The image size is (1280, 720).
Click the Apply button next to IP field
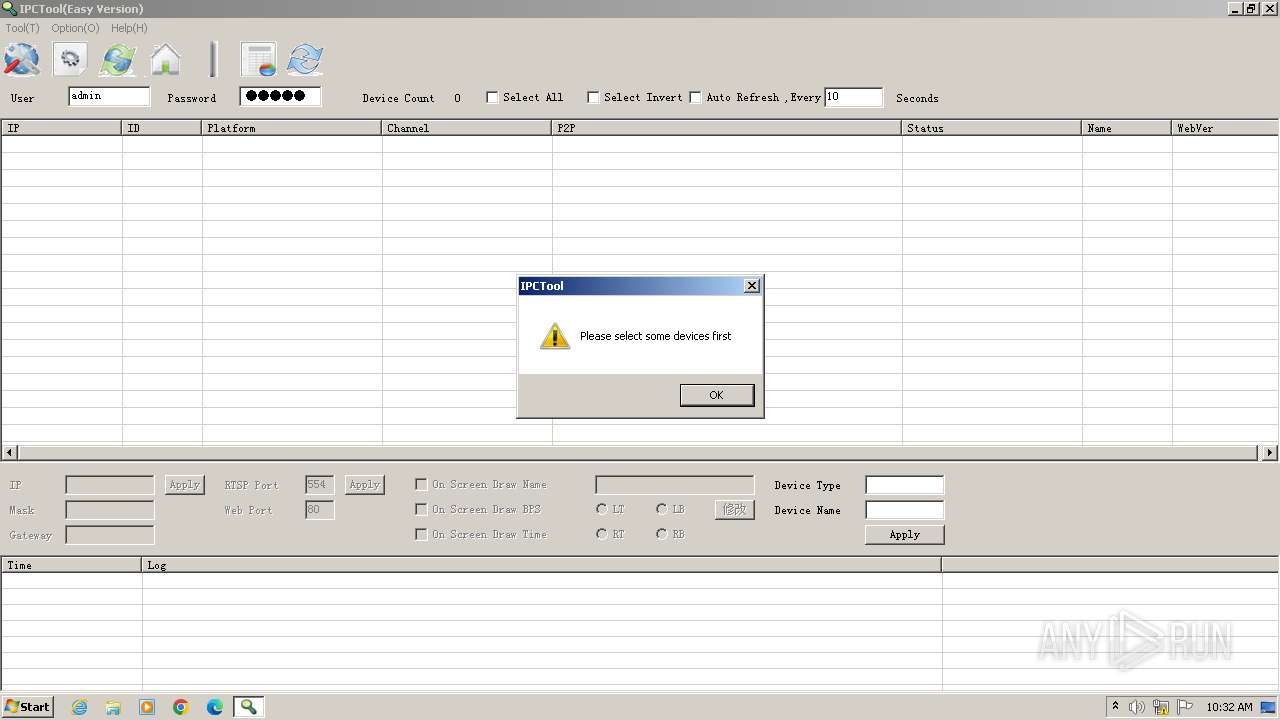(x=184, y=485)
